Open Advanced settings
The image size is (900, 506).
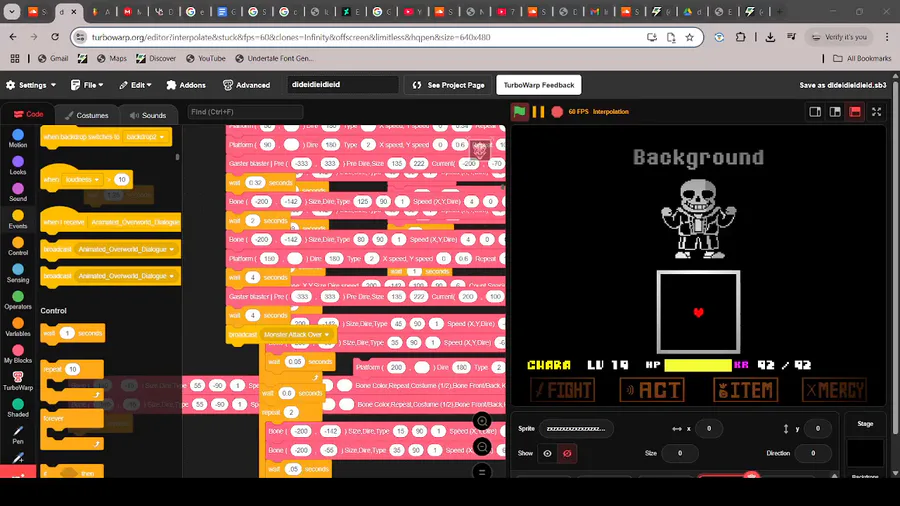coord(246,85)
